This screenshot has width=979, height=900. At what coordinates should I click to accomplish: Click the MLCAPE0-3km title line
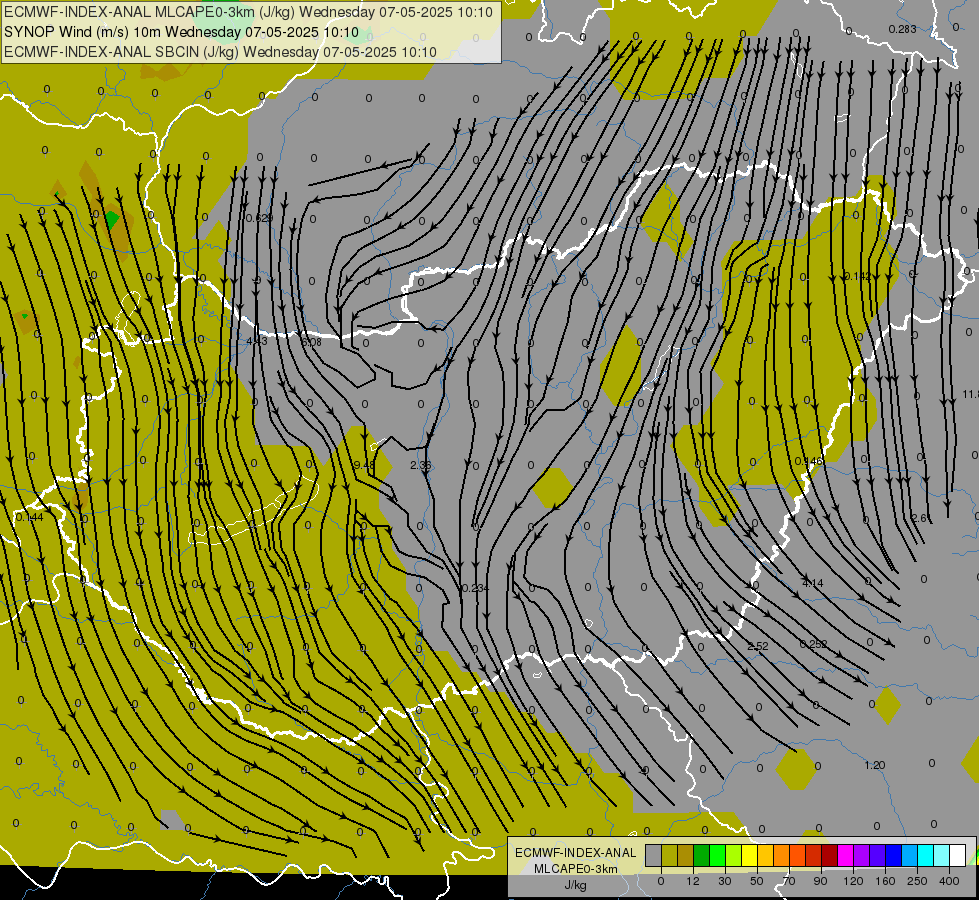click(x=248, y=12)
